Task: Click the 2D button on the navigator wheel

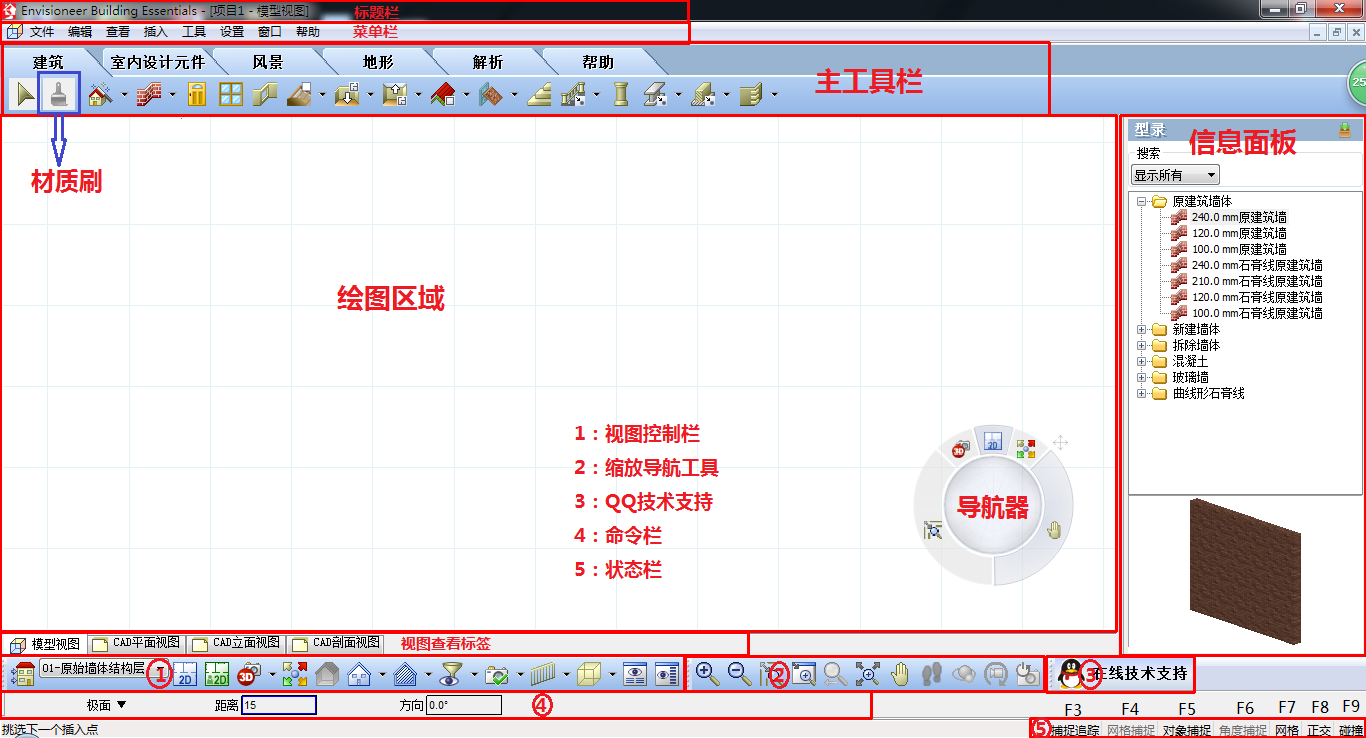Action: (x=993, y=443)
